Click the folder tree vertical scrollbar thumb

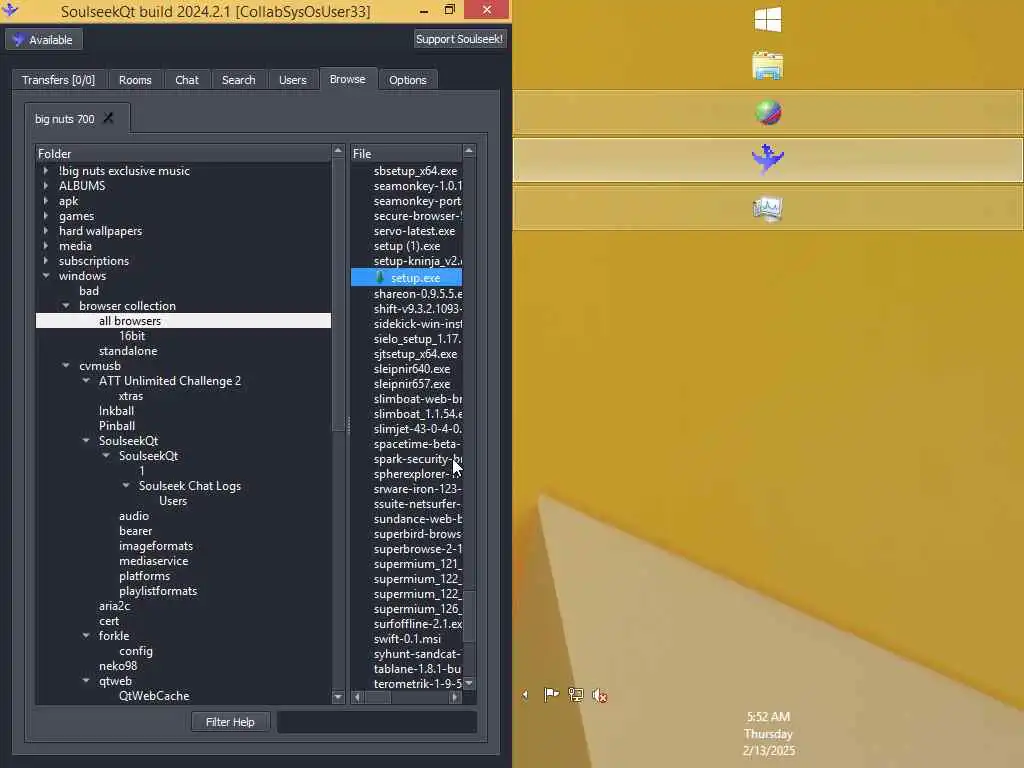point(338,295)
